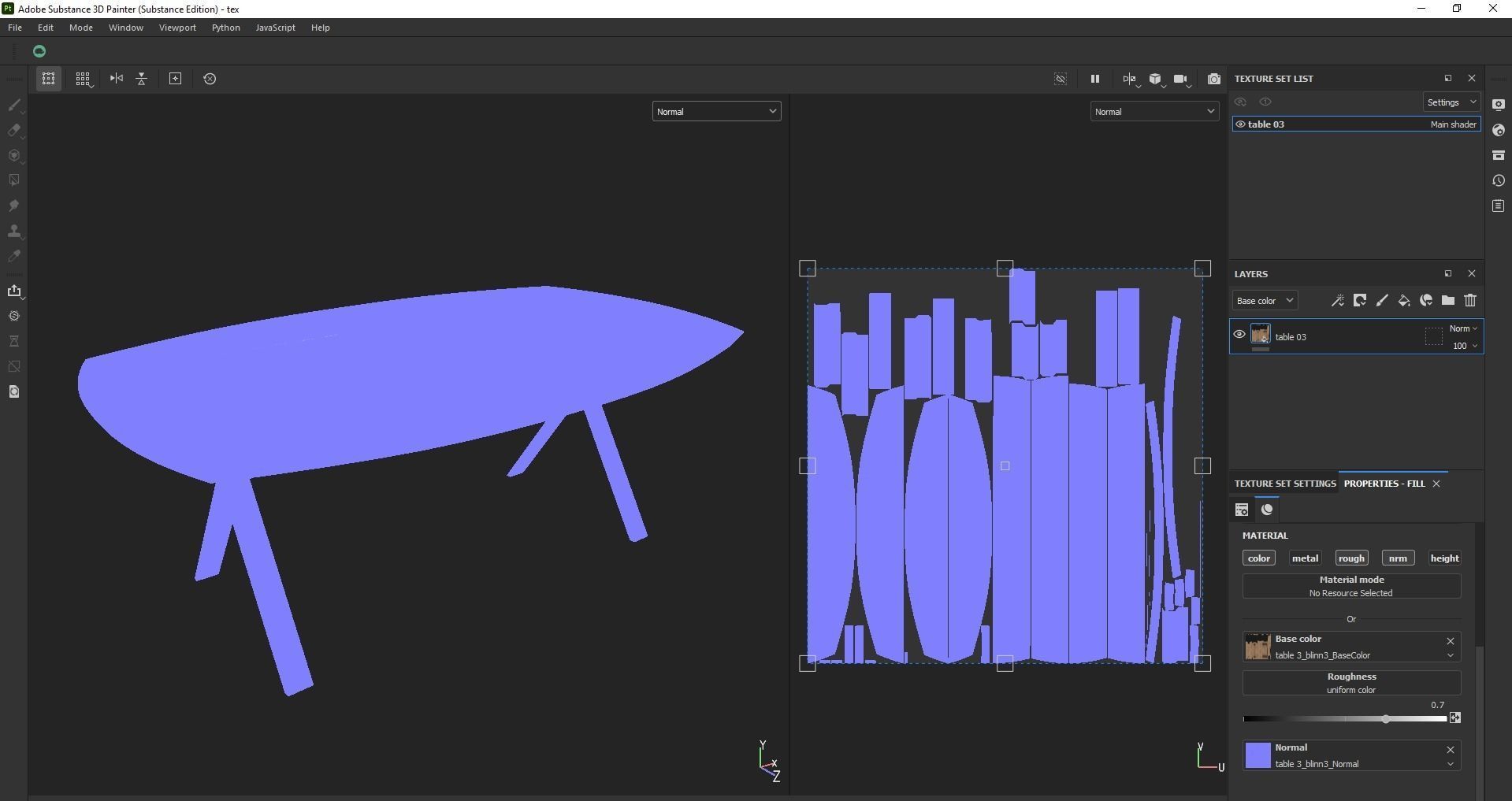This screenshot has height=801, width=1512.
Task: Open the Substance 3D assets sidebar icon
Action: (14, 316)
